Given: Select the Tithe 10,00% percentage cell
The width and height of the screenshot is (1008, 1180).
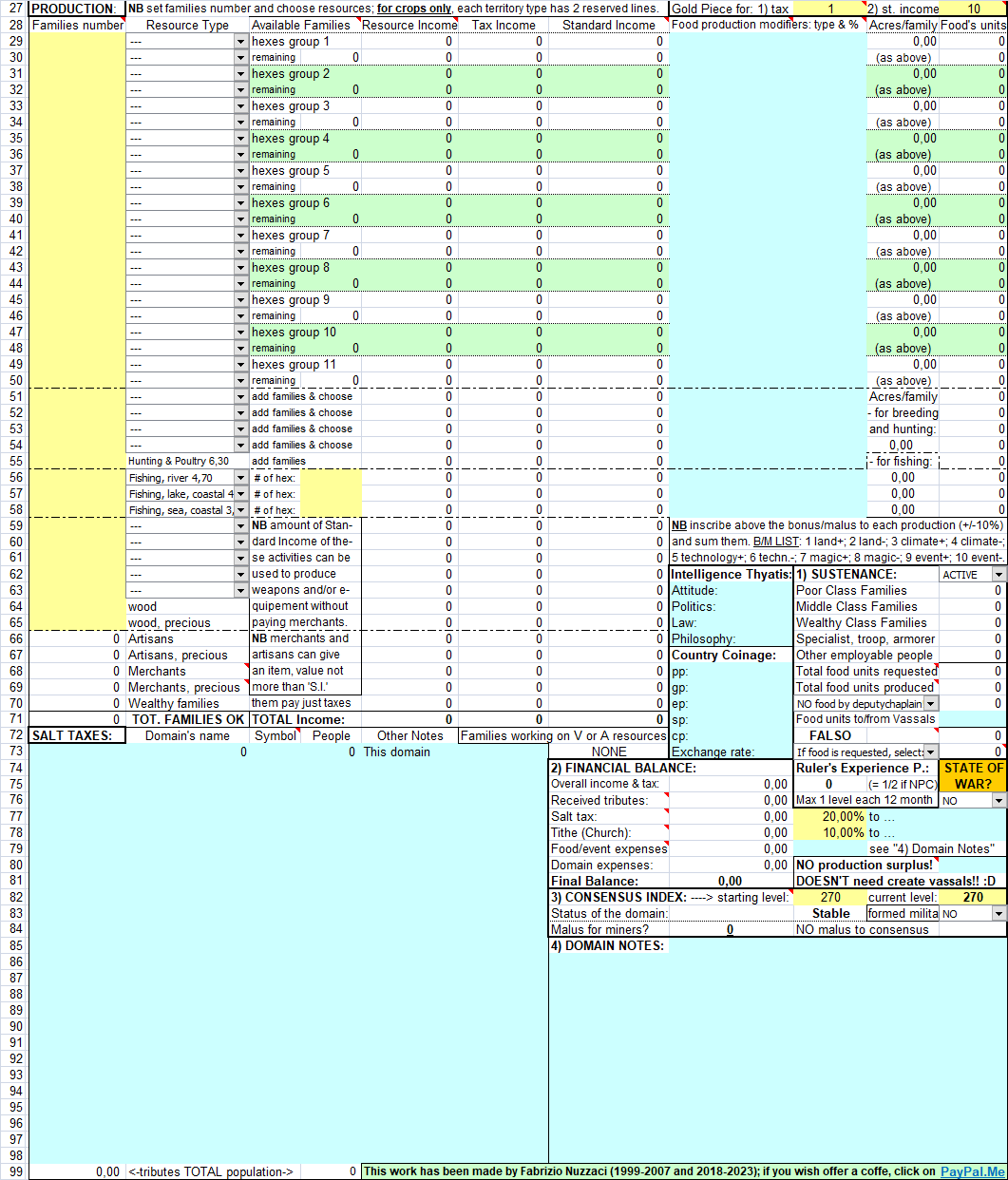Looking at the screenshot, I should [829, 833].
